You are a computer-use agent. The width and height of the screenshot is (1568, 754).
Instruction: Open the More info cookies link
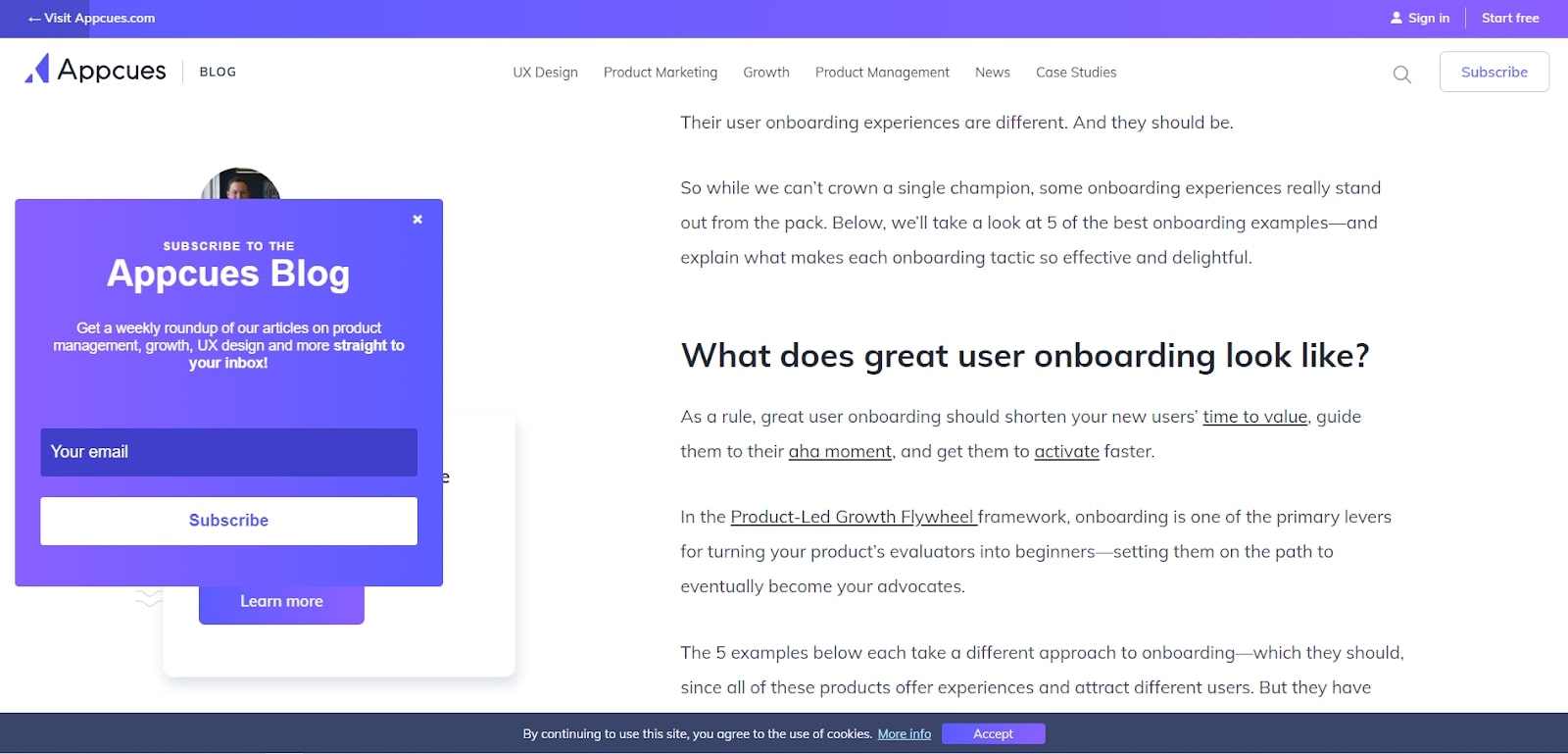pyautogui.click(x=904, y=733)
